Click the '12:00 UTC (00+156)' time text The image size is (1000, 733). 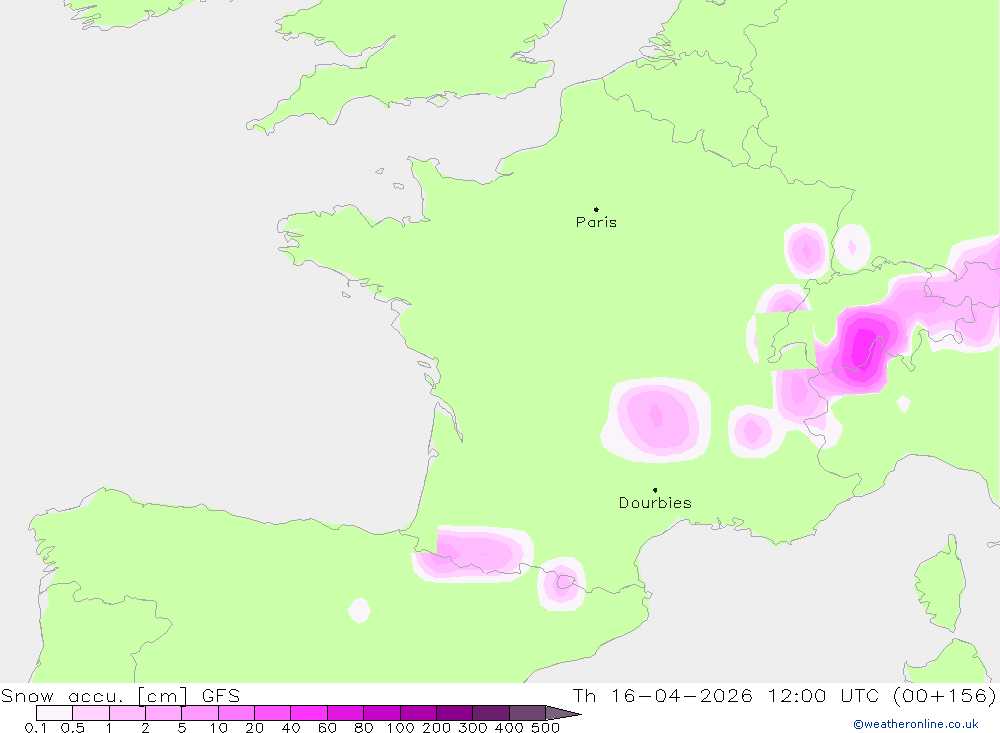click(x=882, y=695)
